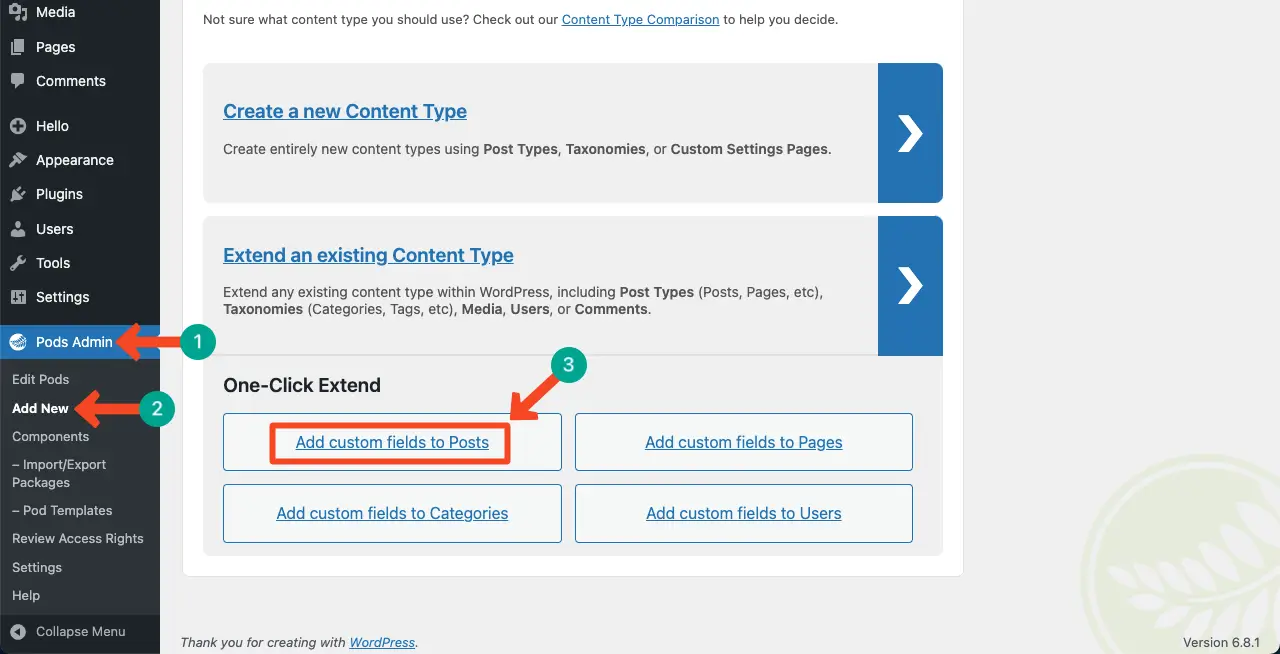
Task: Click the Plugins plug icon
Action: pos(18,194)
